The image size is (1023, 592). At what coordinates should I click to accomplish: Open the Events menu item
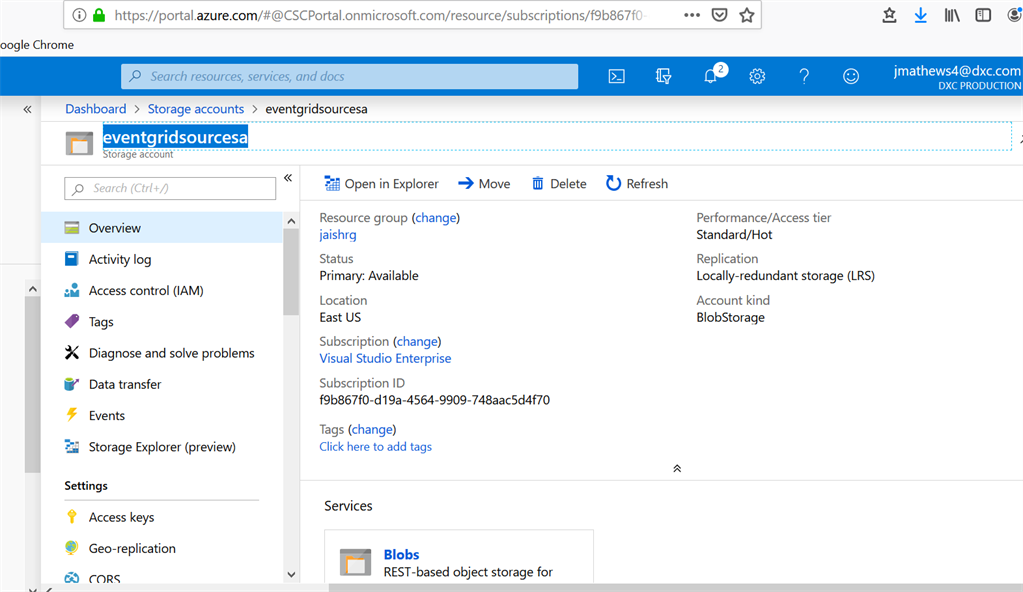click(107, 415)
